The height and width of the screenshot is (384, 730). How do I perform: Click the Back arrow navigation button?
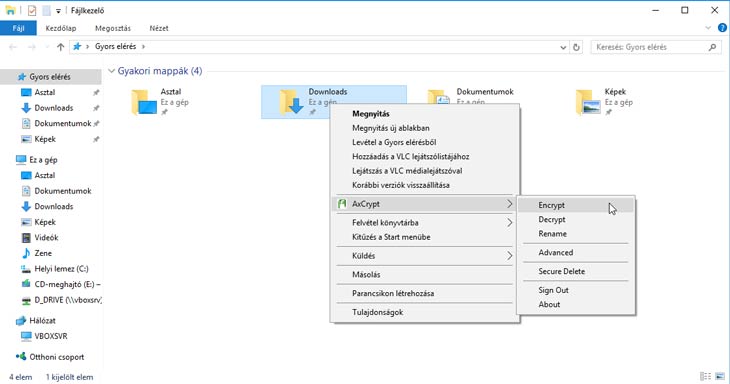click(x=13, y=47)
